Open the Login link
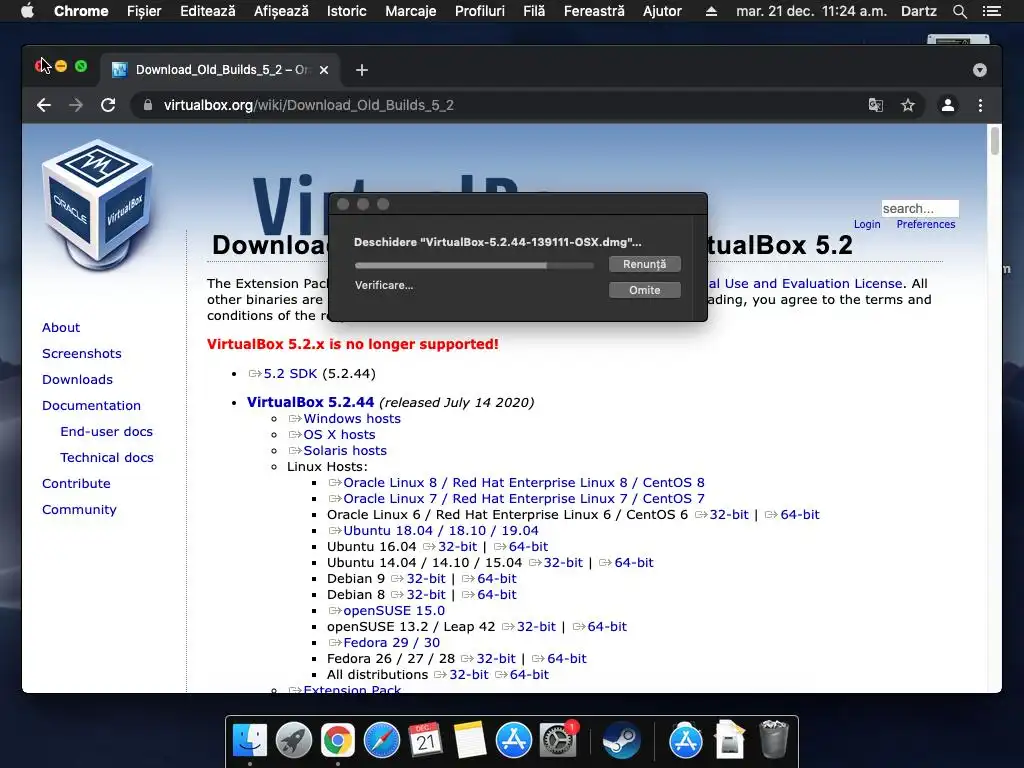This screenshot has width=1024, height=768. (x=867, y=224)
